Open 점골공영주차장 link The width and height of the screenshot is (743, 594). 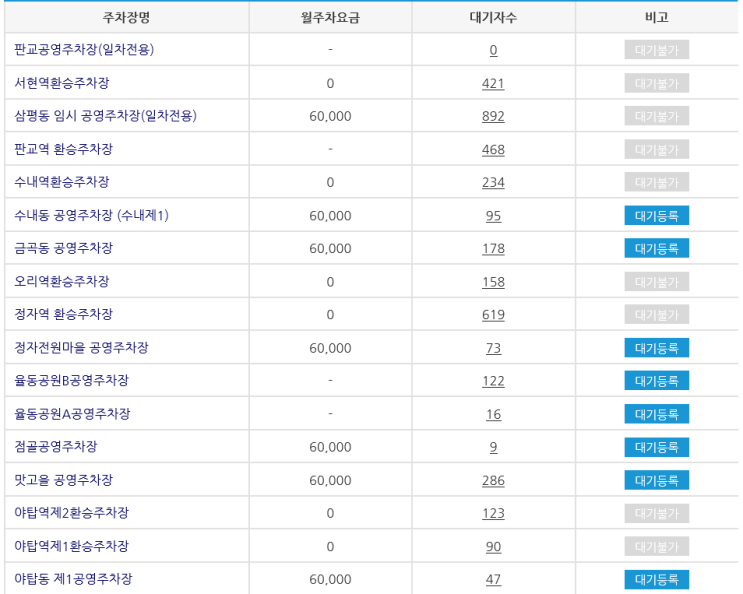click(56, 447)
